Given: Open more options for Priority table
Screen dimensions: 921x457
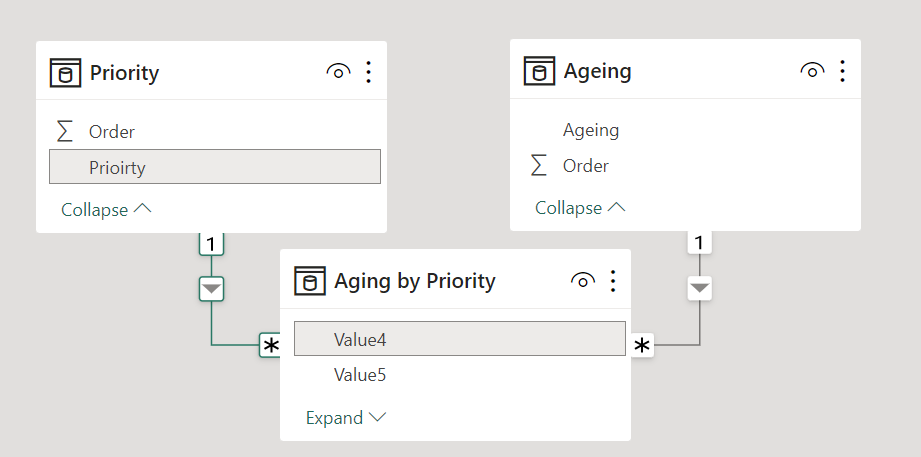Looking at the screenshot, I should pyautogui.click(x=368, y=72).
